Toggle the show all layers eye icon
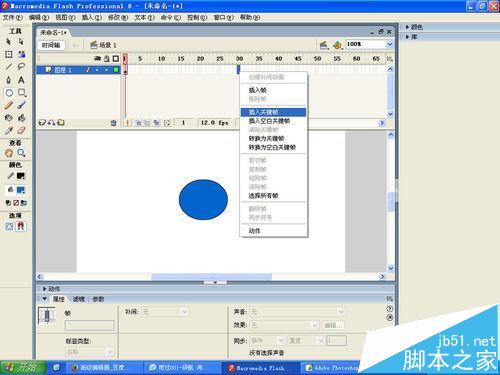 pyautogui.click(x=97, y=59)
